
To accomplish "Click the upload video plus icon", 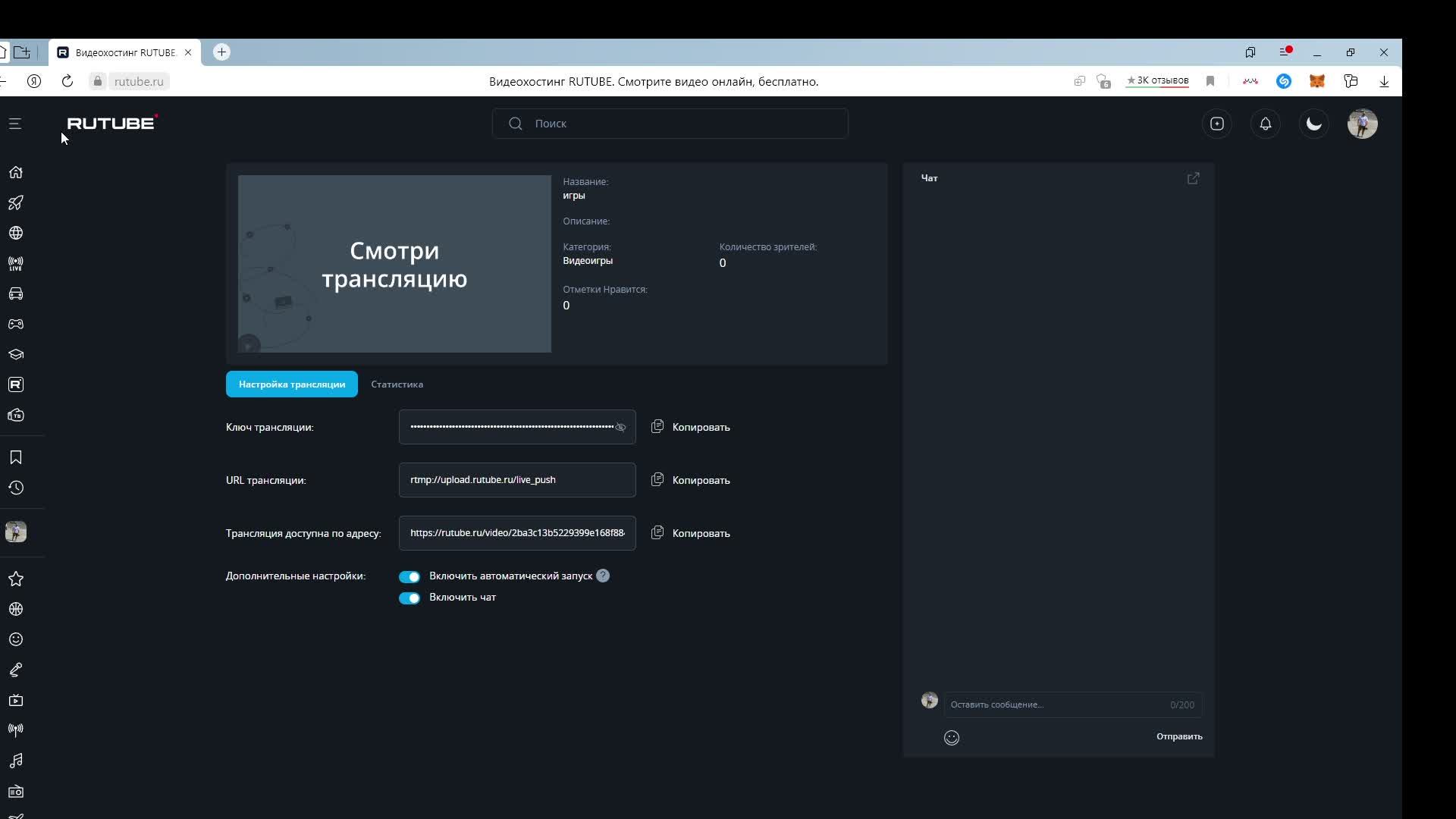I will click(x=1216, y=124).
